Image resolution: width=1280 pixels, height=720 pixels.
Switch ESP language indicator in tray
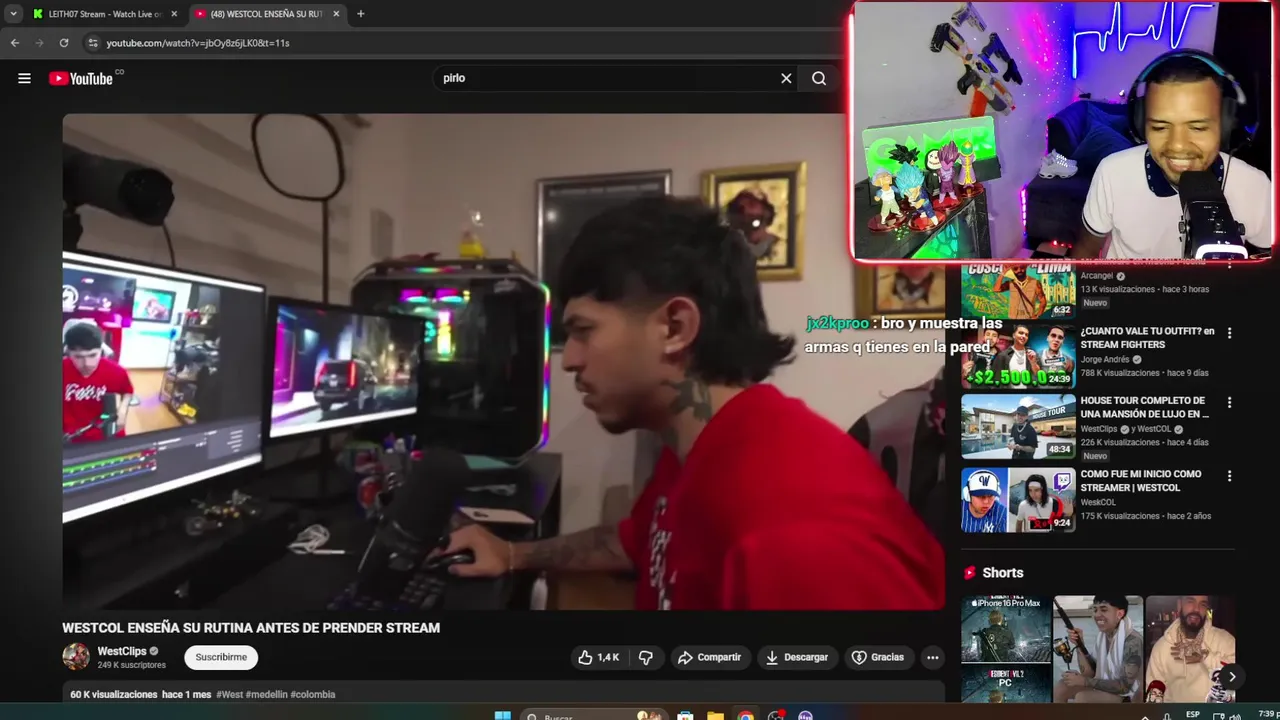(x=1193, y=714)
